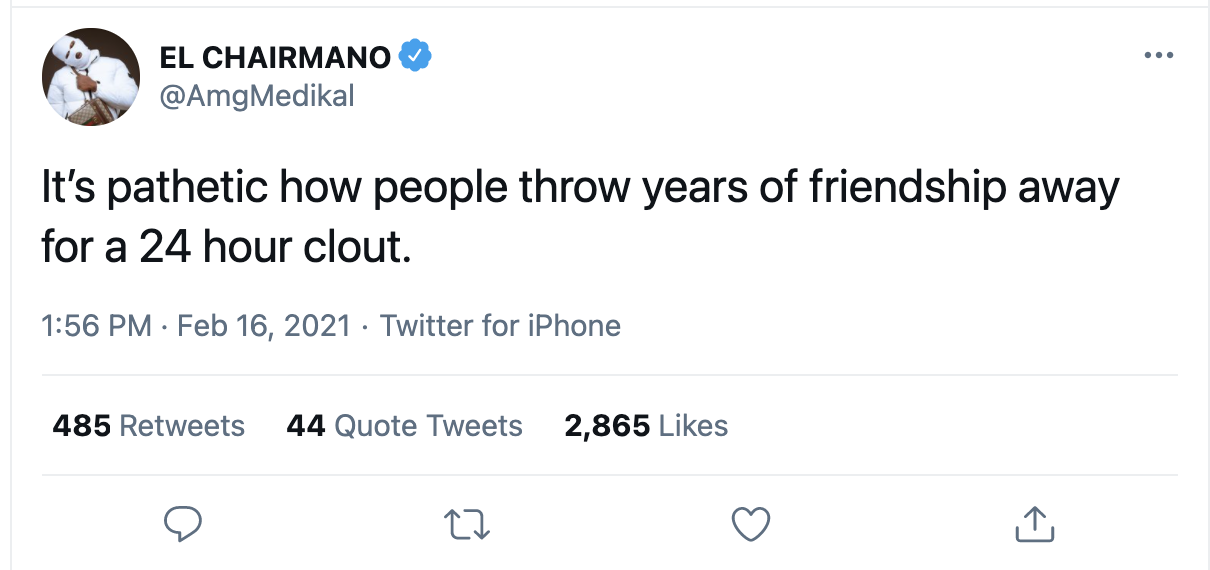The height and width of the screenshot is (570, 1210).
Task: Click the EL CHAIRMANO display name
Action: 275,58
